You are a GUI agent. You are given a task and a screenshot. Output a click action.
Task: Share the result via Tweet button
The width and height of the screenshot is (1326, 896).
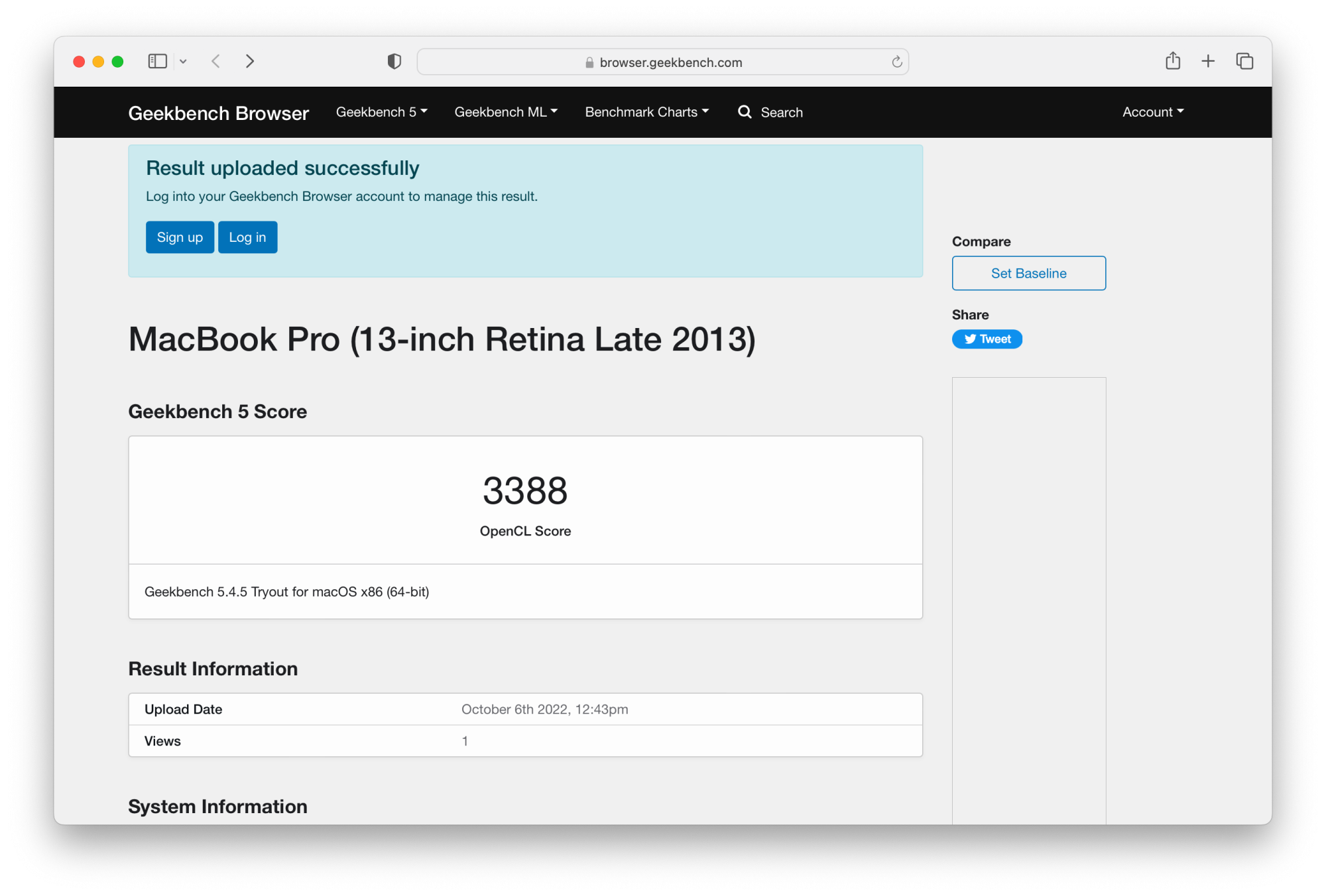[987, 339]
